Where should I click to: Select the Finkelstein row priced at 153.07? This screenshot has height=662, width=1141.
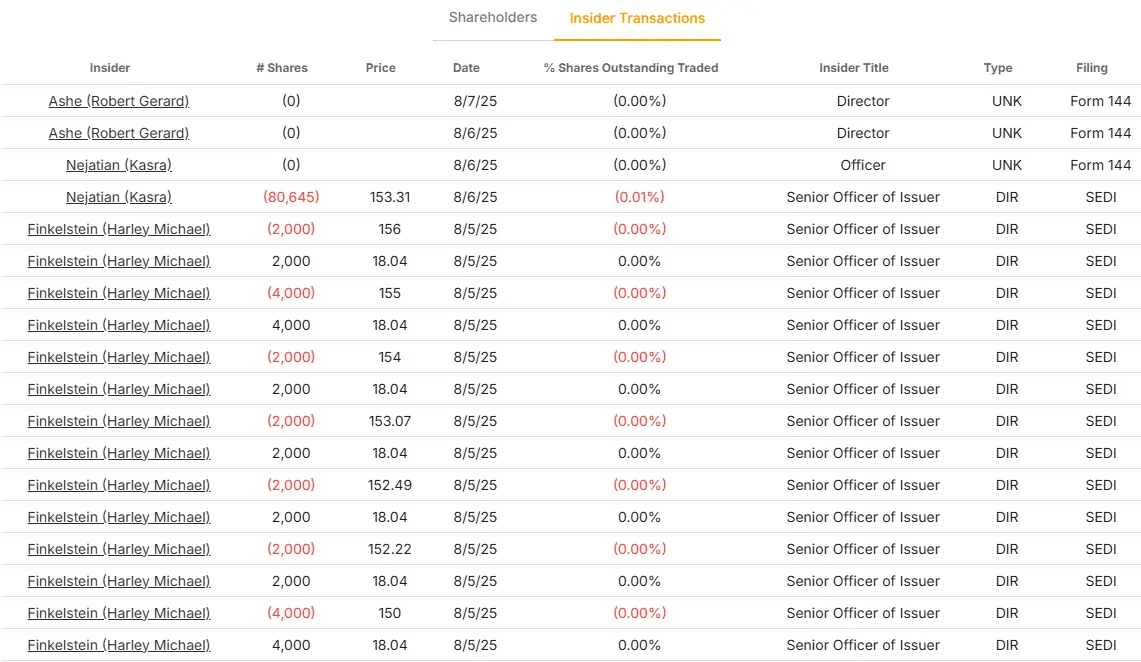click(x=570, y=421)
